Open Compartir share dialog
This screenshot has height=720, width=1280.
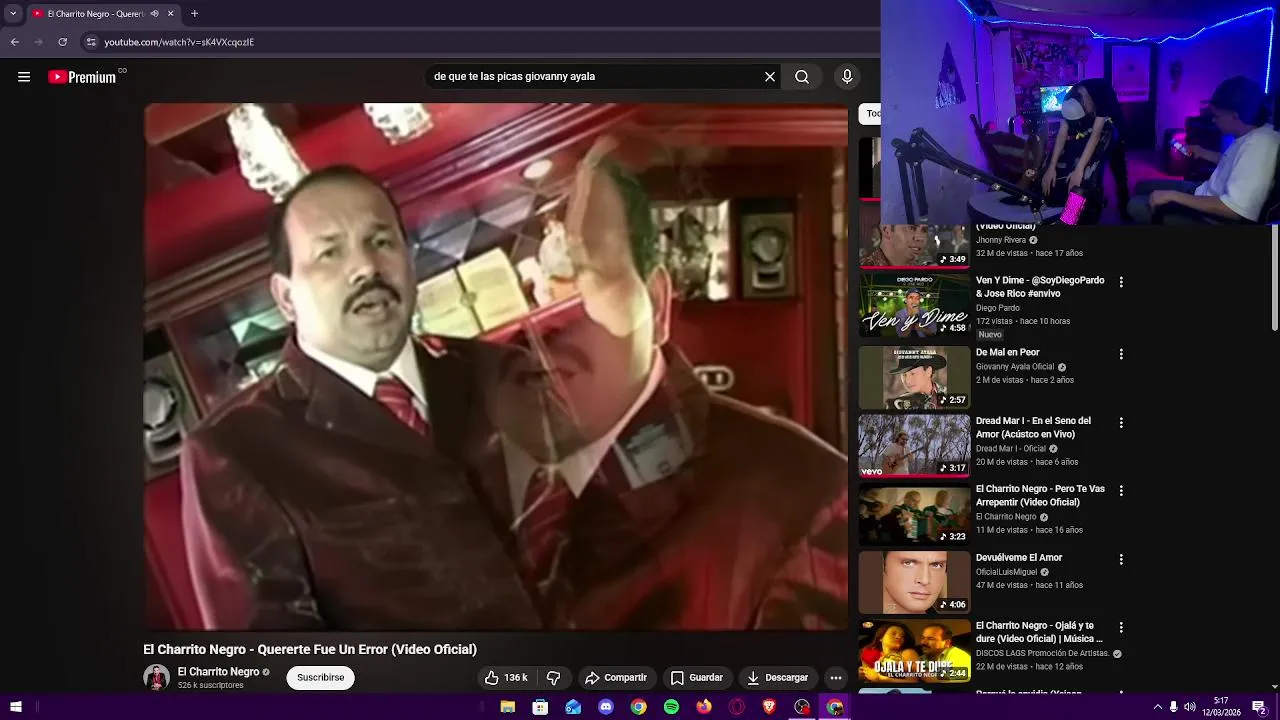pos(616,678)
